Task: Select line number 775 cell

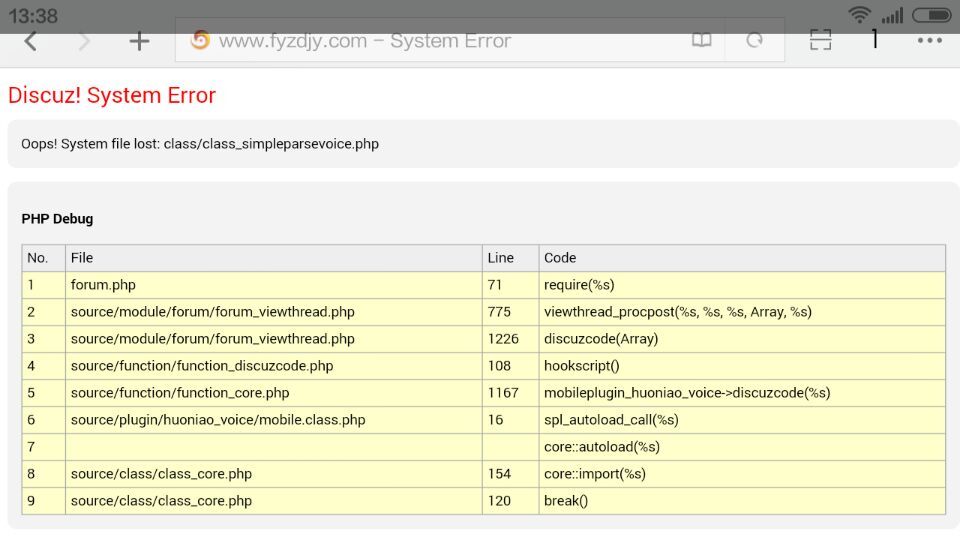Action: [x=511, y=312]
